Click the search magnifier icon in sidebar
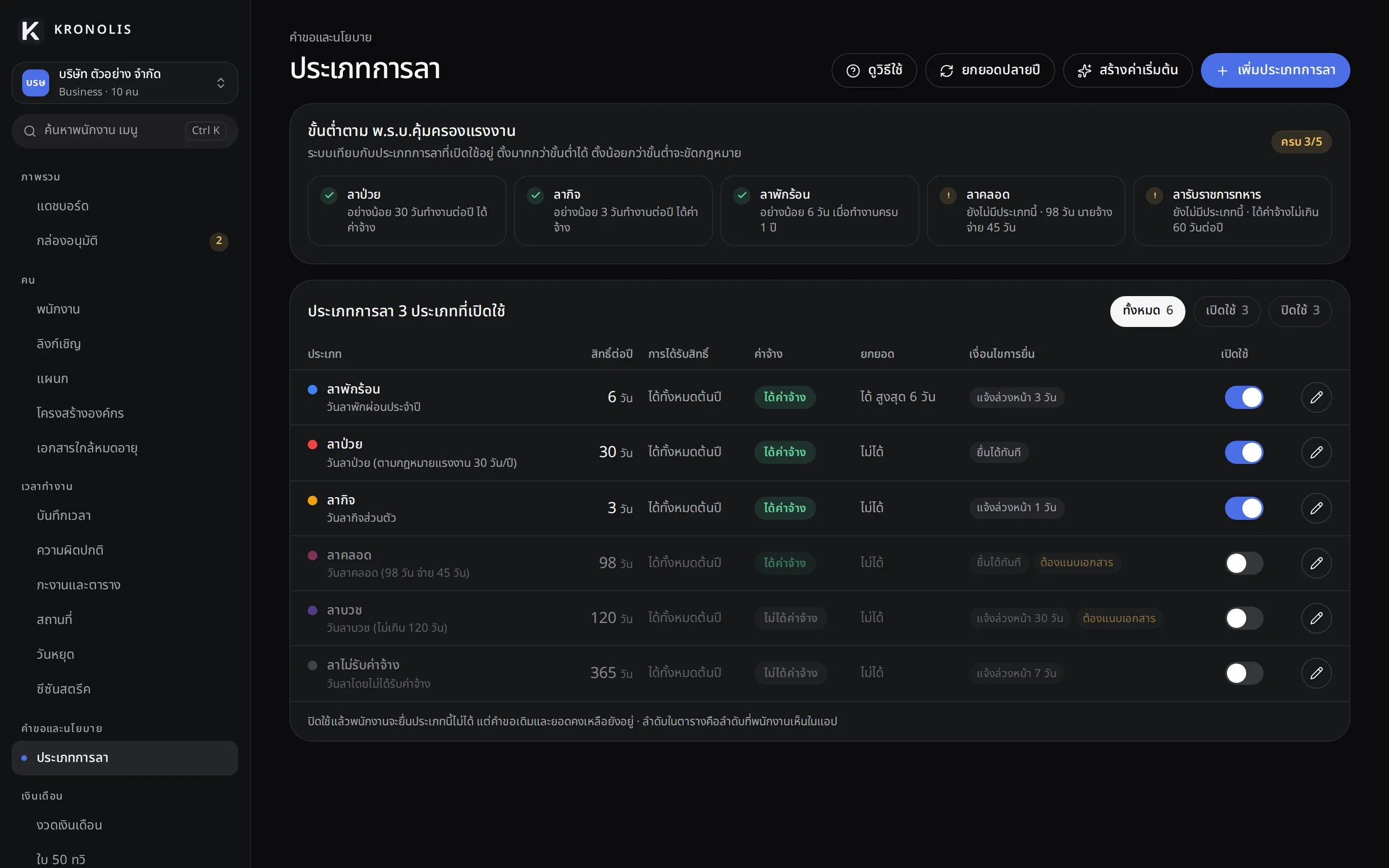1389x868 pixels. coord(30,131)
